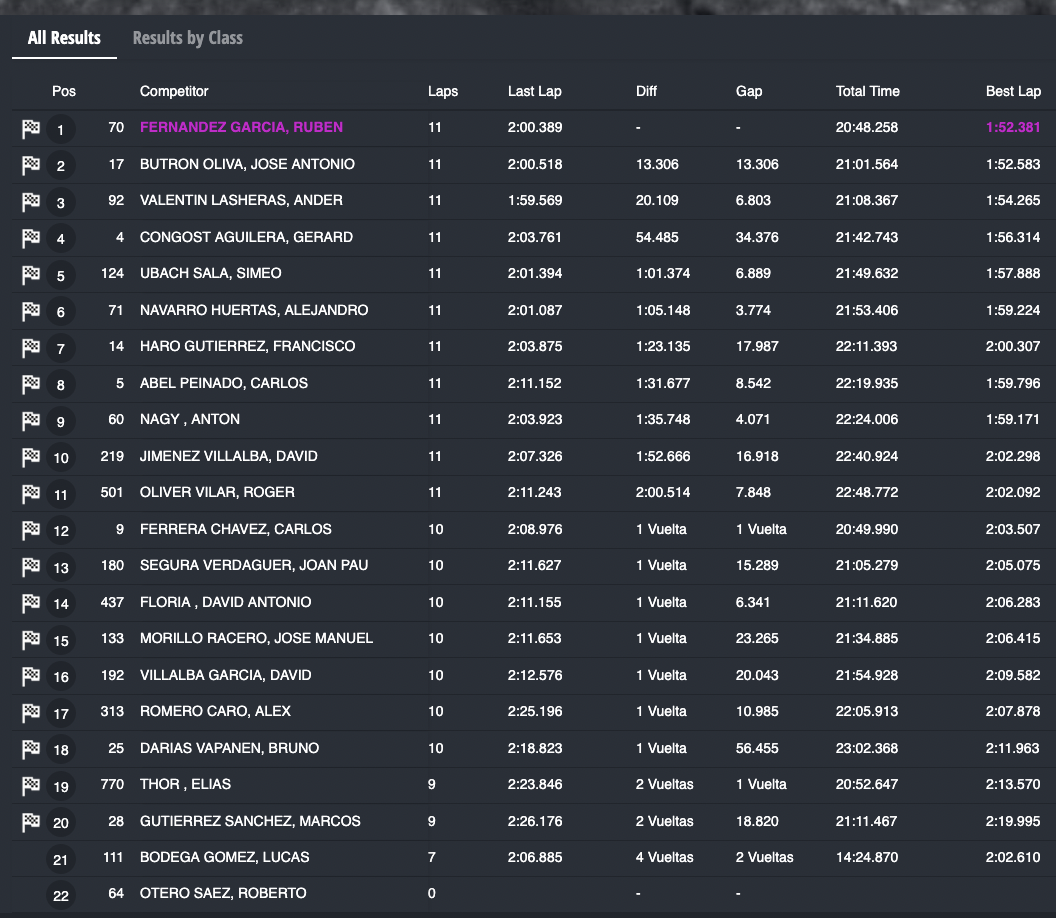Click checkered flag icon for Fernandez Garcia

[31, 128]
